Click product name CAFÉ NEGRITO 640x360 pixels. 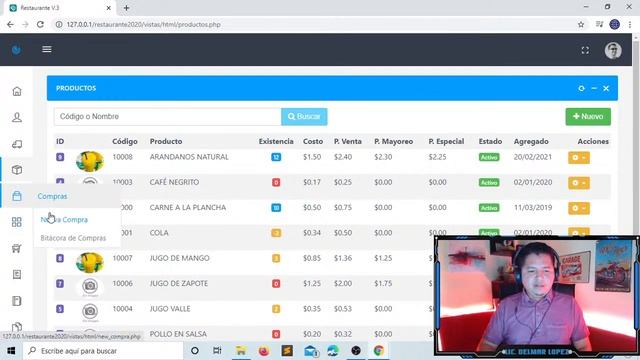tap(174, 182)
